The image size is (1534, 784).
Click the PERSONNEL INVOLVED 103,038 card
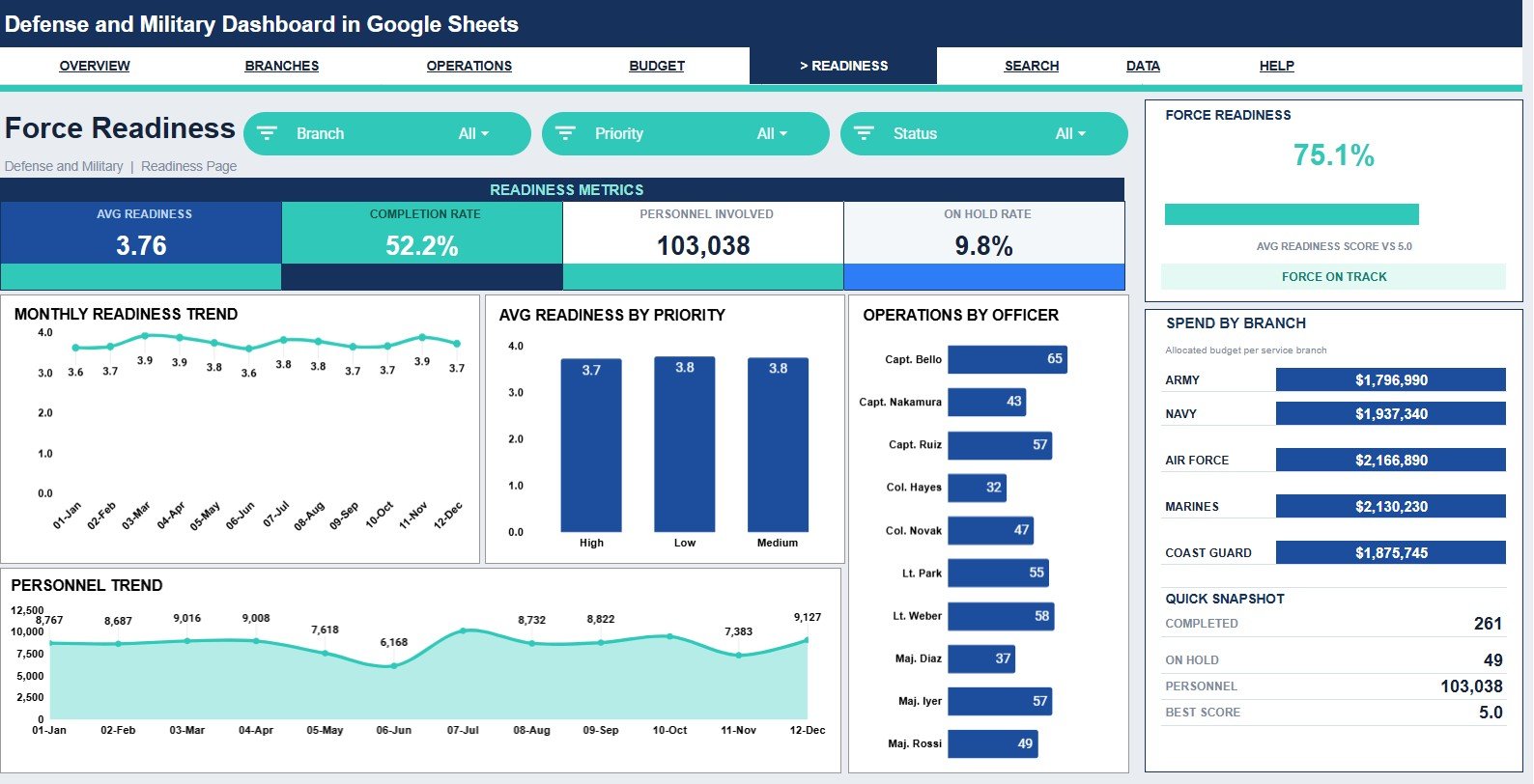click(x=703, y=245)
